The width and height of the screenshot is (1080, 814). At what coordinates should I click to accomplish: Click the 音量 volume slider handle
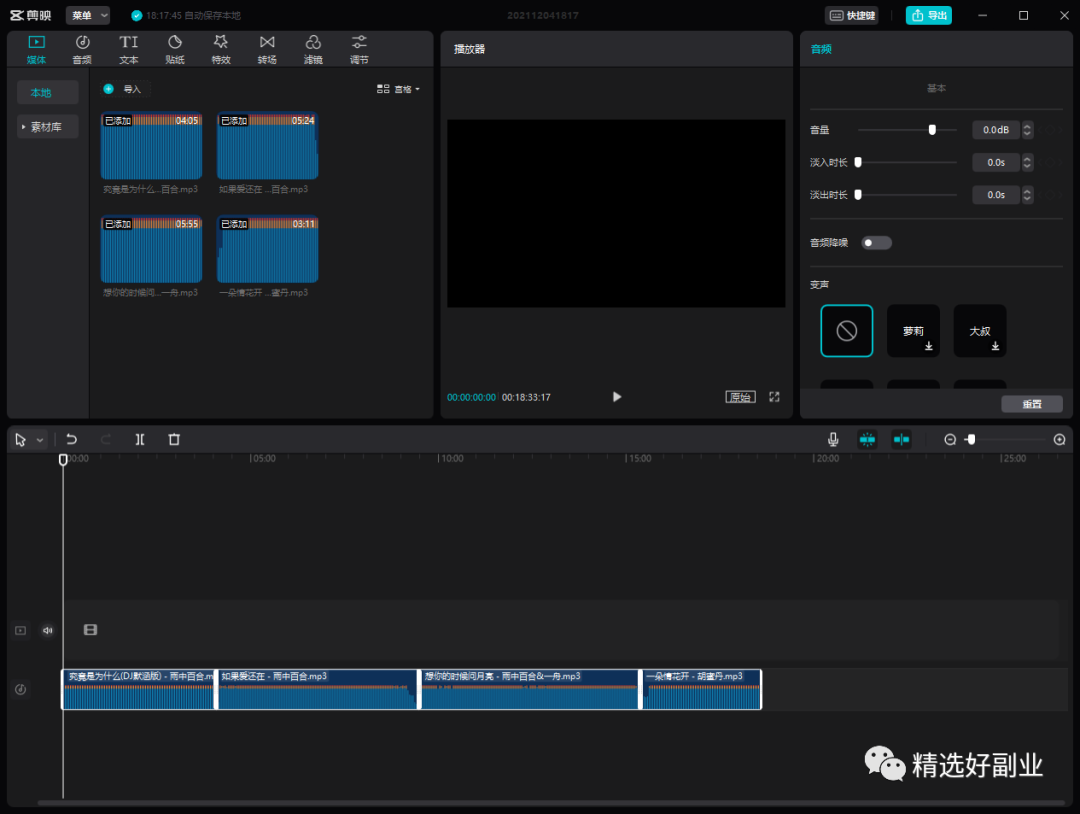coord(932,130)
